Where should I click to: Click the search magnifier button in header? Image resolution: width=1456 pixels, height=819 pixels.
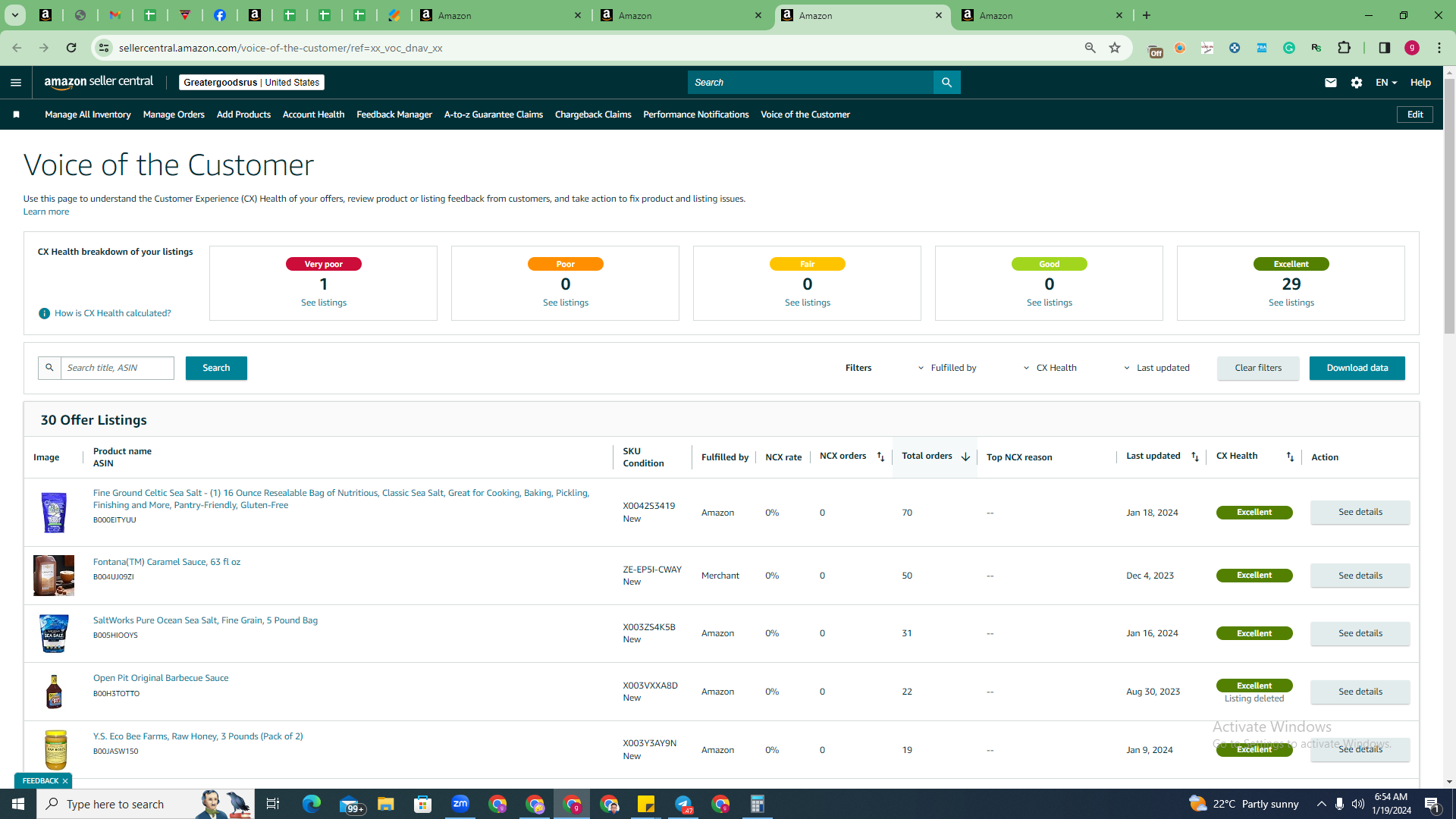click(x=946, y=83)
